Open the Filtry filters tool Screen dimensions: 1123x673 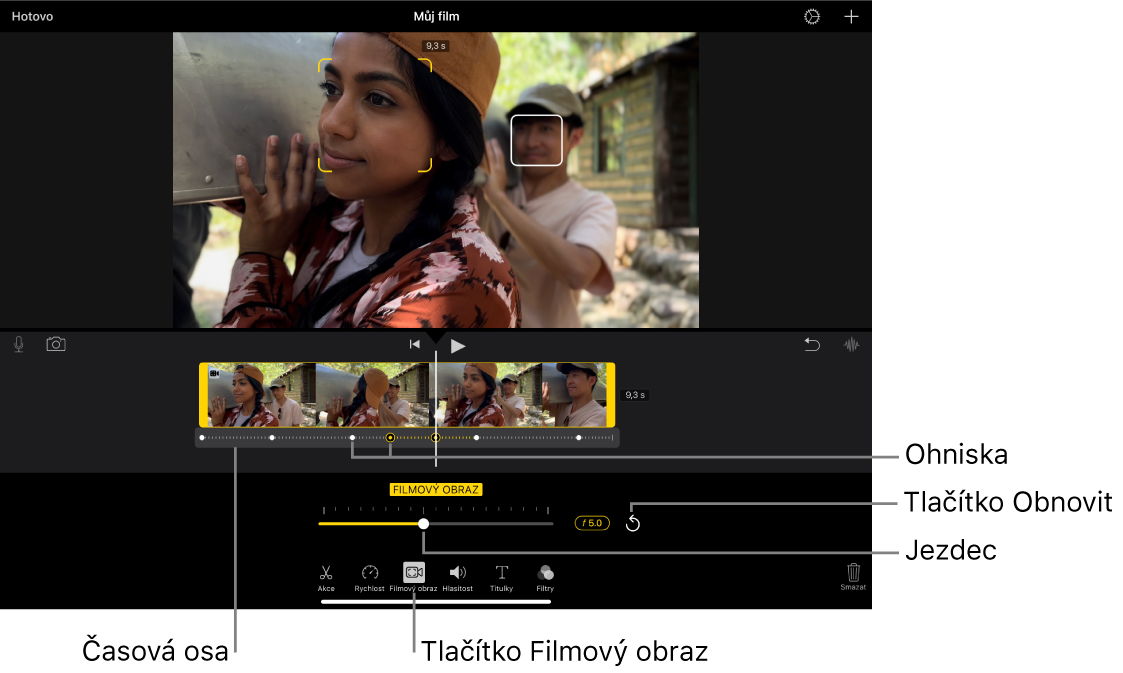click(545, 578)
